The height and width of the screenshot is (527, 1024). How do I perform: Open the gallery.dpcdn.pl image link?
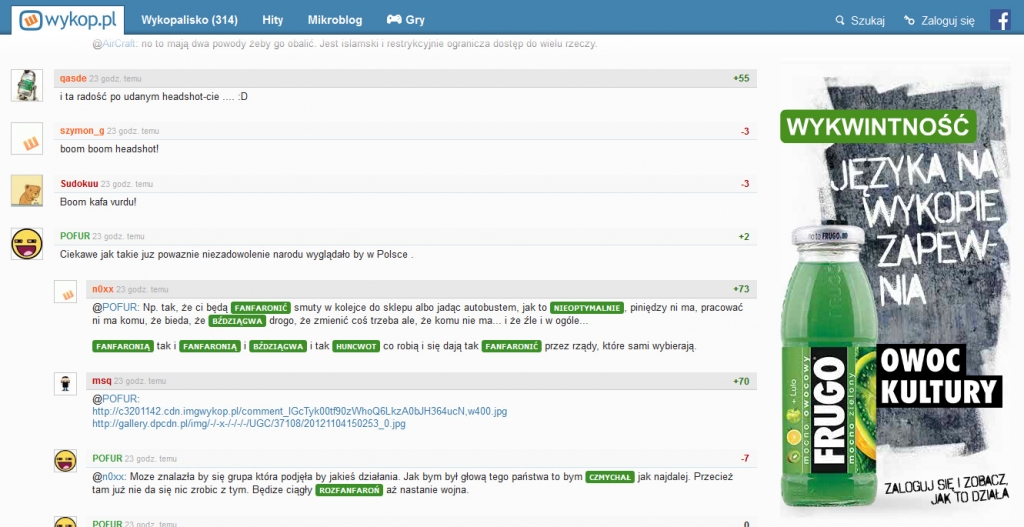[248, 423]
